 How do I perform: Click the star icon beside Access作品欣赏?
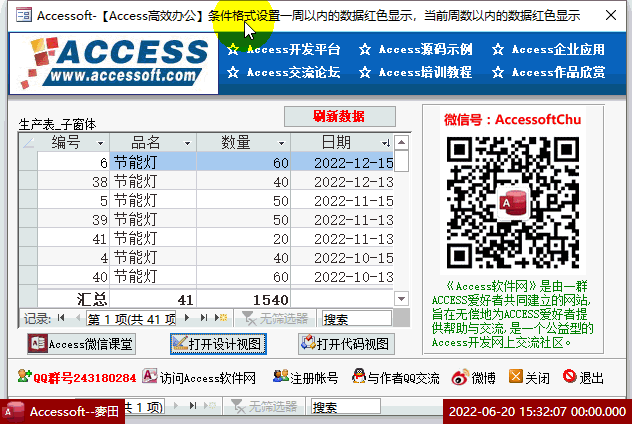pyautogui.click(x=498, y=73)
